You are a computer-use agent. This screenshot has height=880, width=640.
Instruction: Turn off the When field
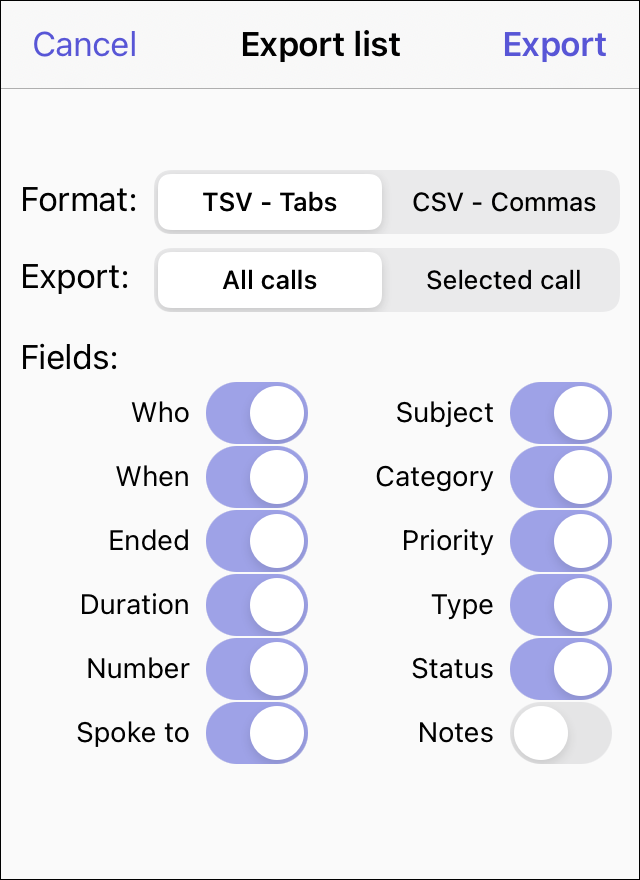coord(257,477)
